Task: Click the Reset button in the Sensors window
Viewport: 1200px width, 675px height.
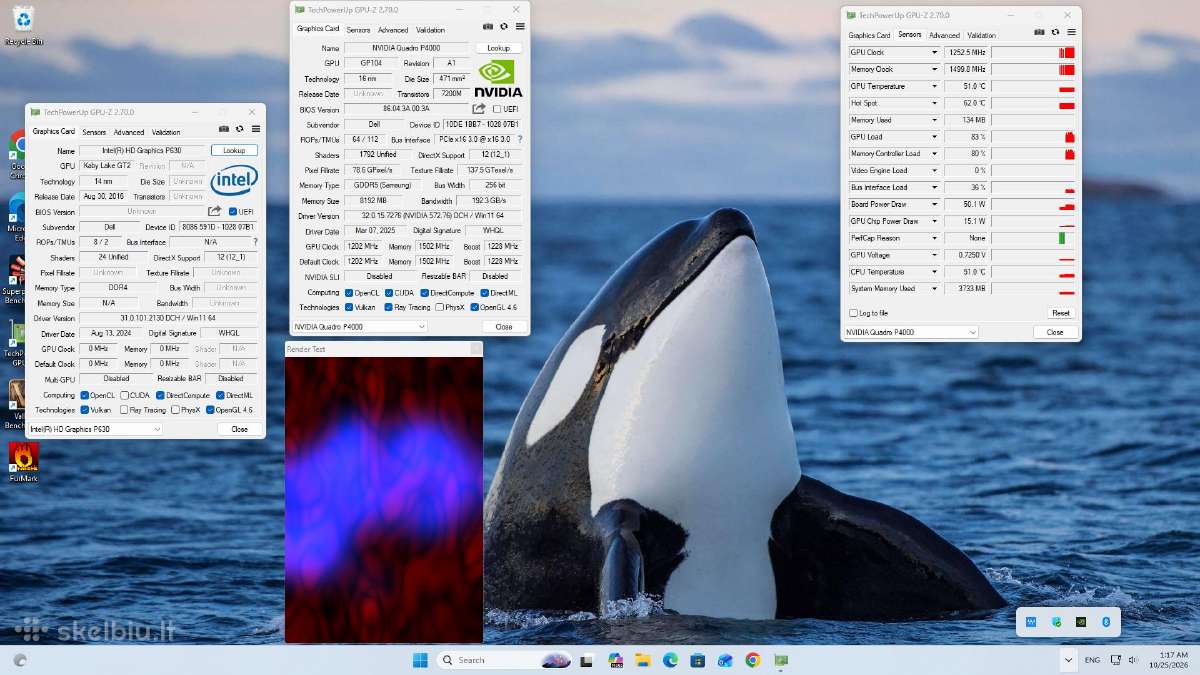Action: pyautogui.click(x=1060, y=313)
